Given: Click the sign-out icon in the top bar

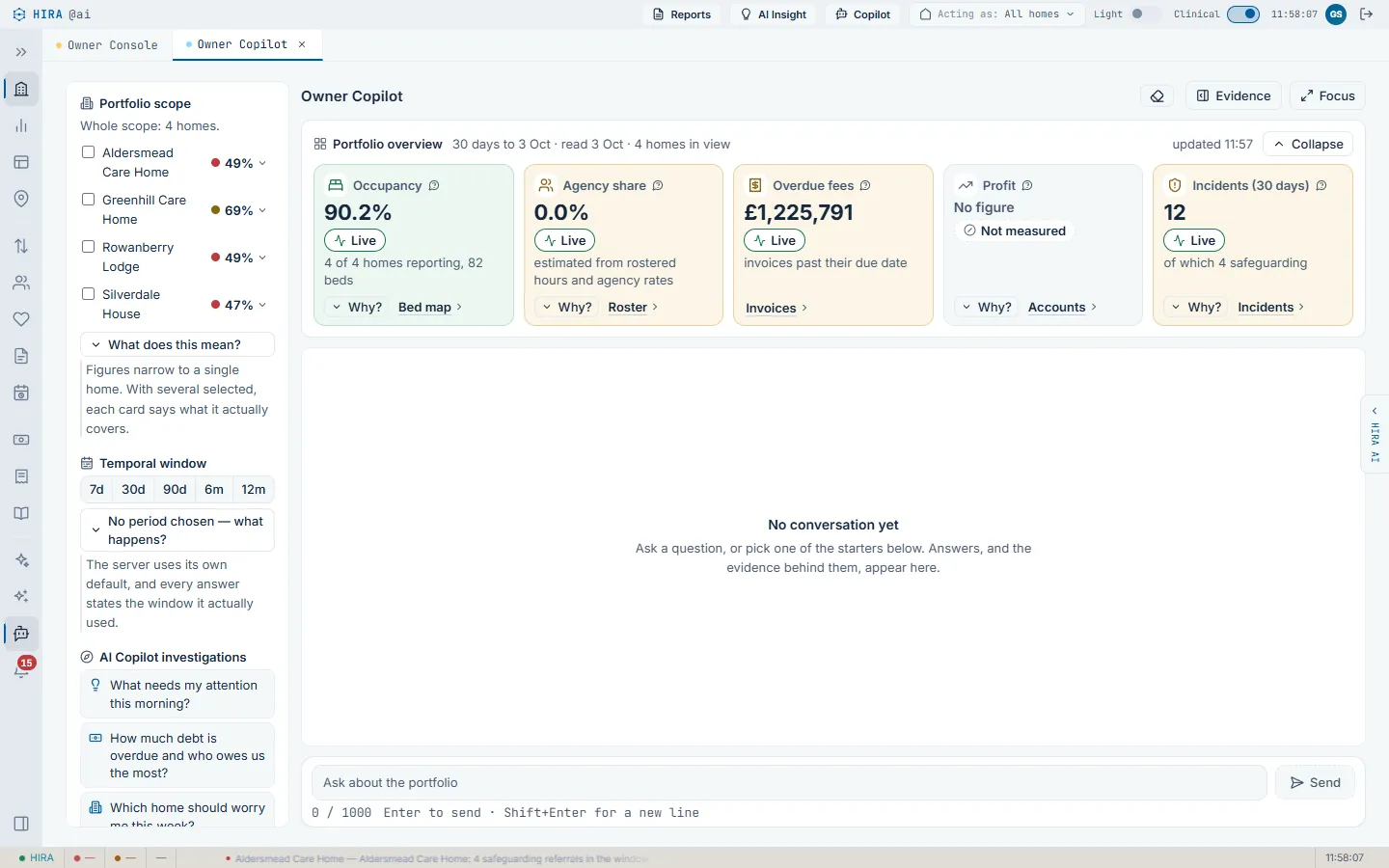Looking at the screenshot, I should tap(1366, 14).
